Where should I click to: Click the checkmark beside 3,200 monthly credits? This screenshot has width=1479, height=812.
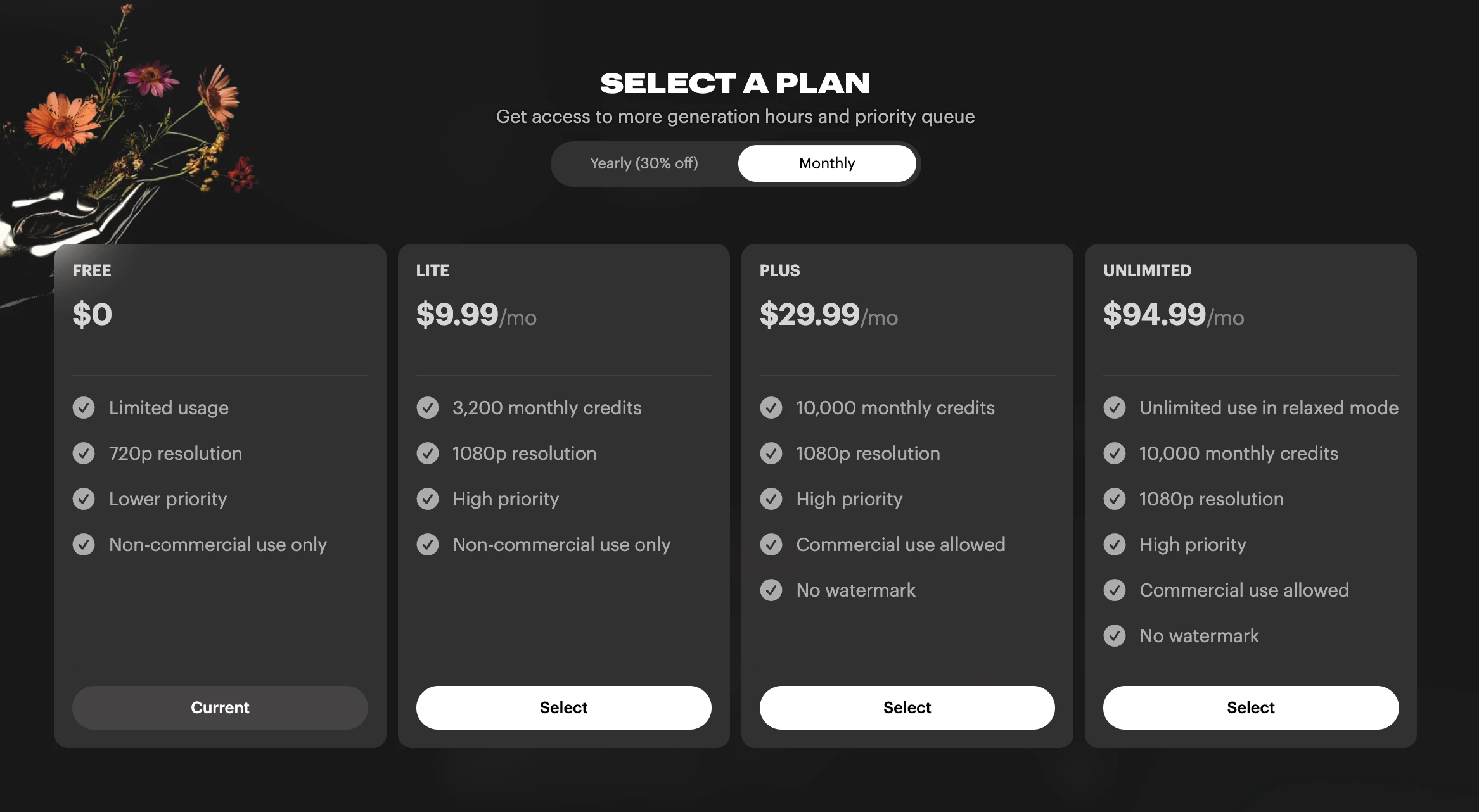(428, 408)
